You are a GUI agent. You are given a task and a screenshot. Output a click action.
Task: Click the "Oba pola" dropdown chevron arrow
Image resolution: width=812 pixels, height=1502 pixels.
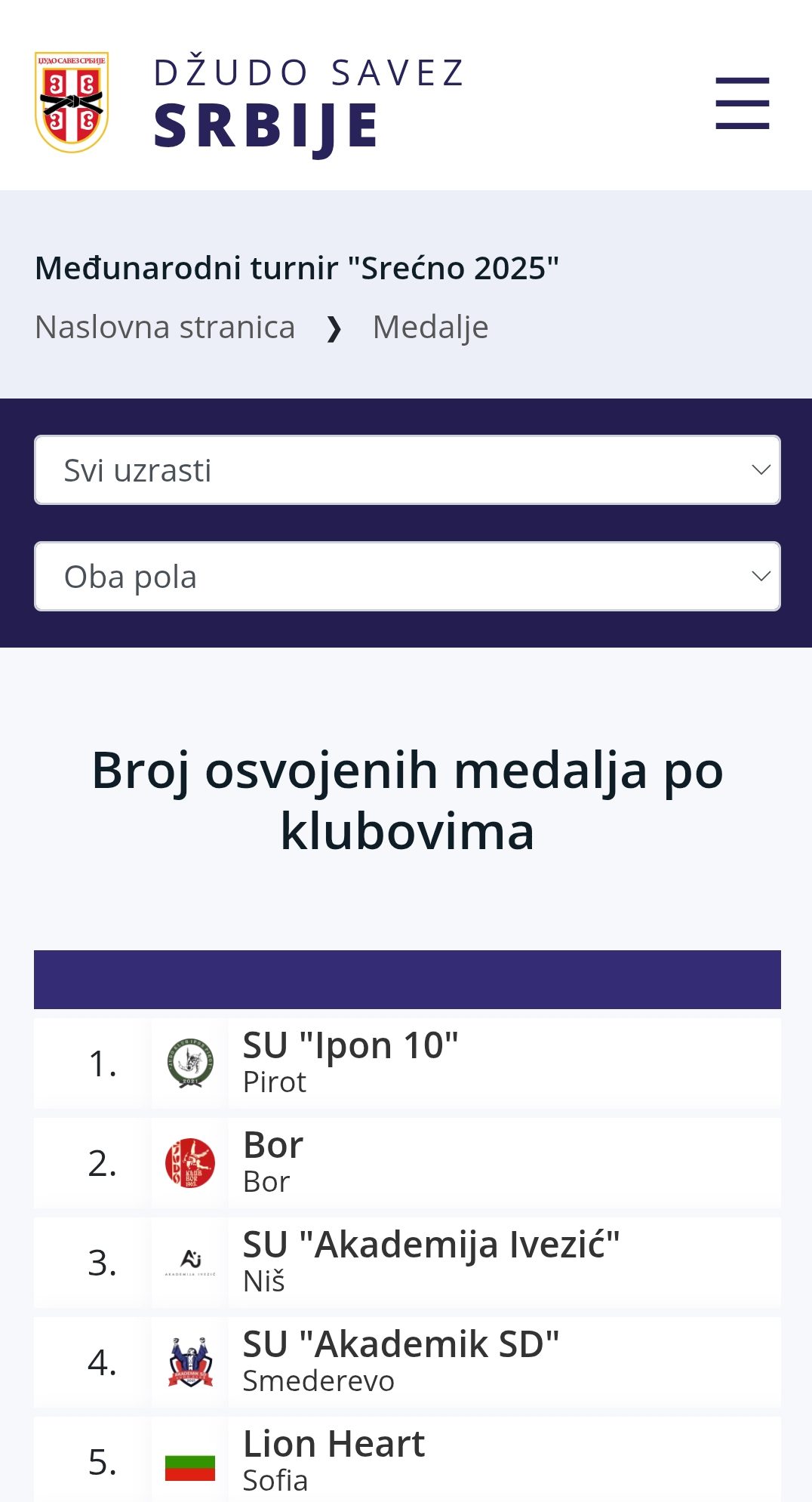coord(761,577)
